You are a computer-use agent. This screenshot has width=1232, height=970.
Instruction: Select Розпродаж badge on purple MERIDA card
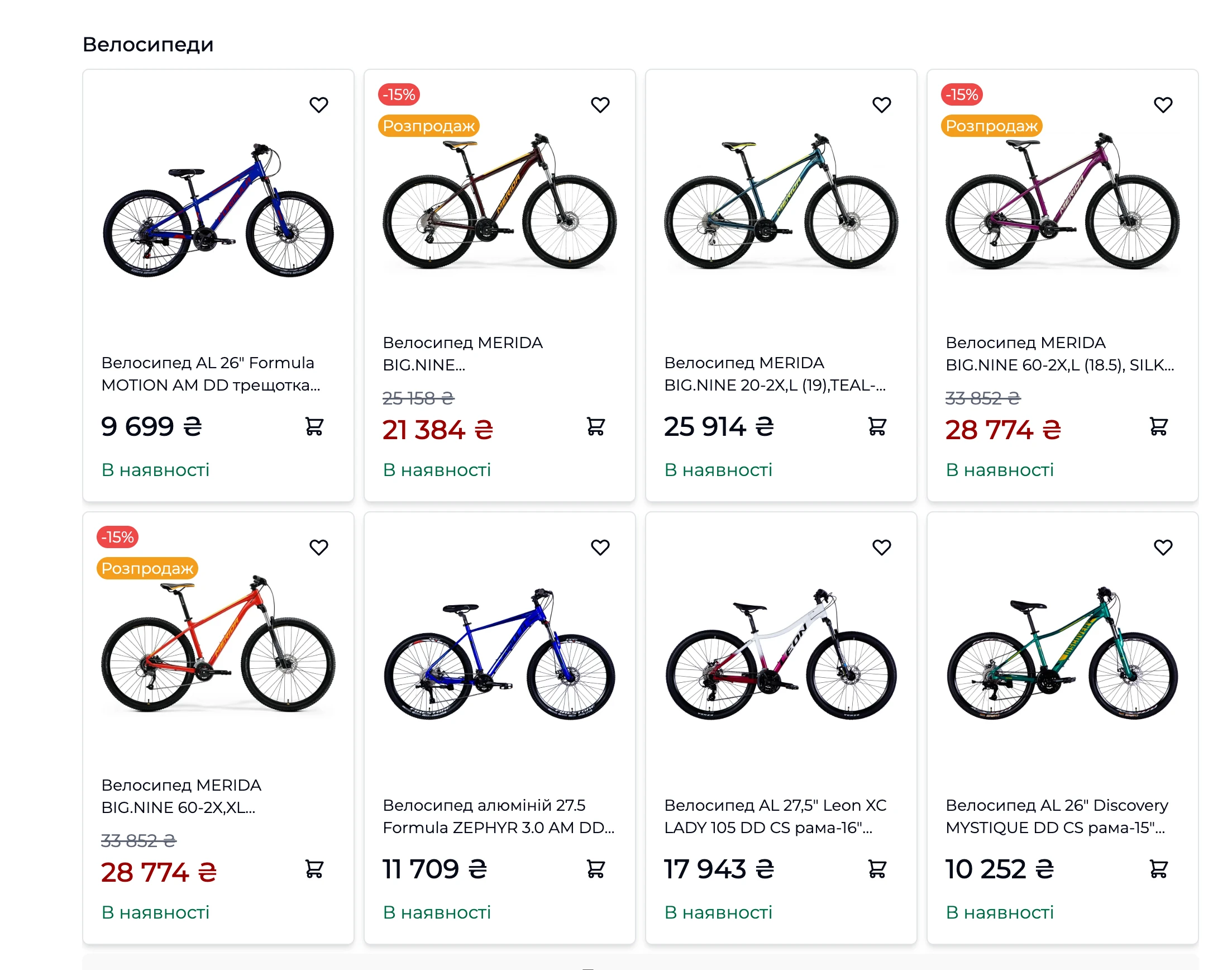(x=991, y=126)
